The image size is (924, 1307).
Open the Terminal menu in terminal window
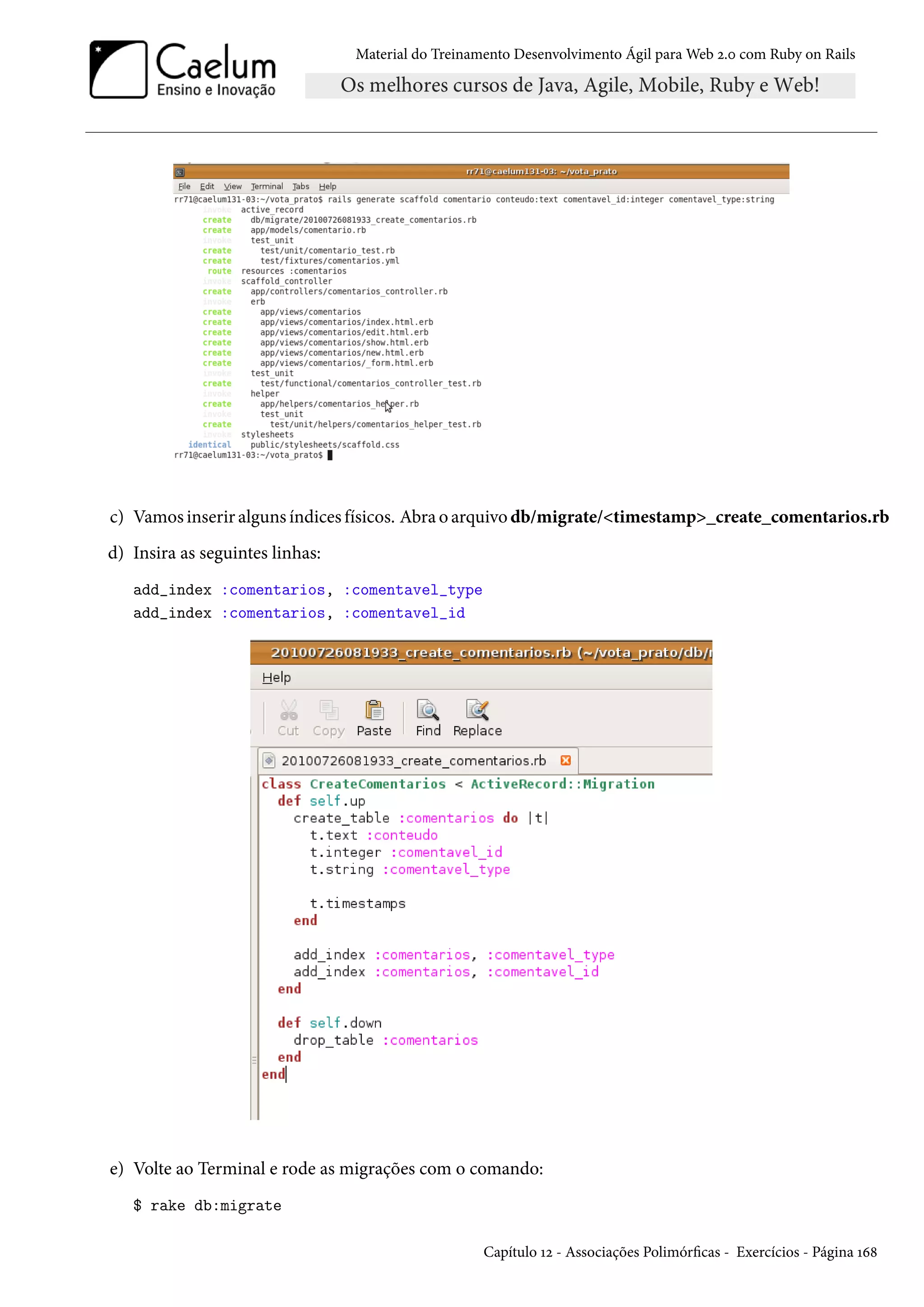(x=267, y=186)
